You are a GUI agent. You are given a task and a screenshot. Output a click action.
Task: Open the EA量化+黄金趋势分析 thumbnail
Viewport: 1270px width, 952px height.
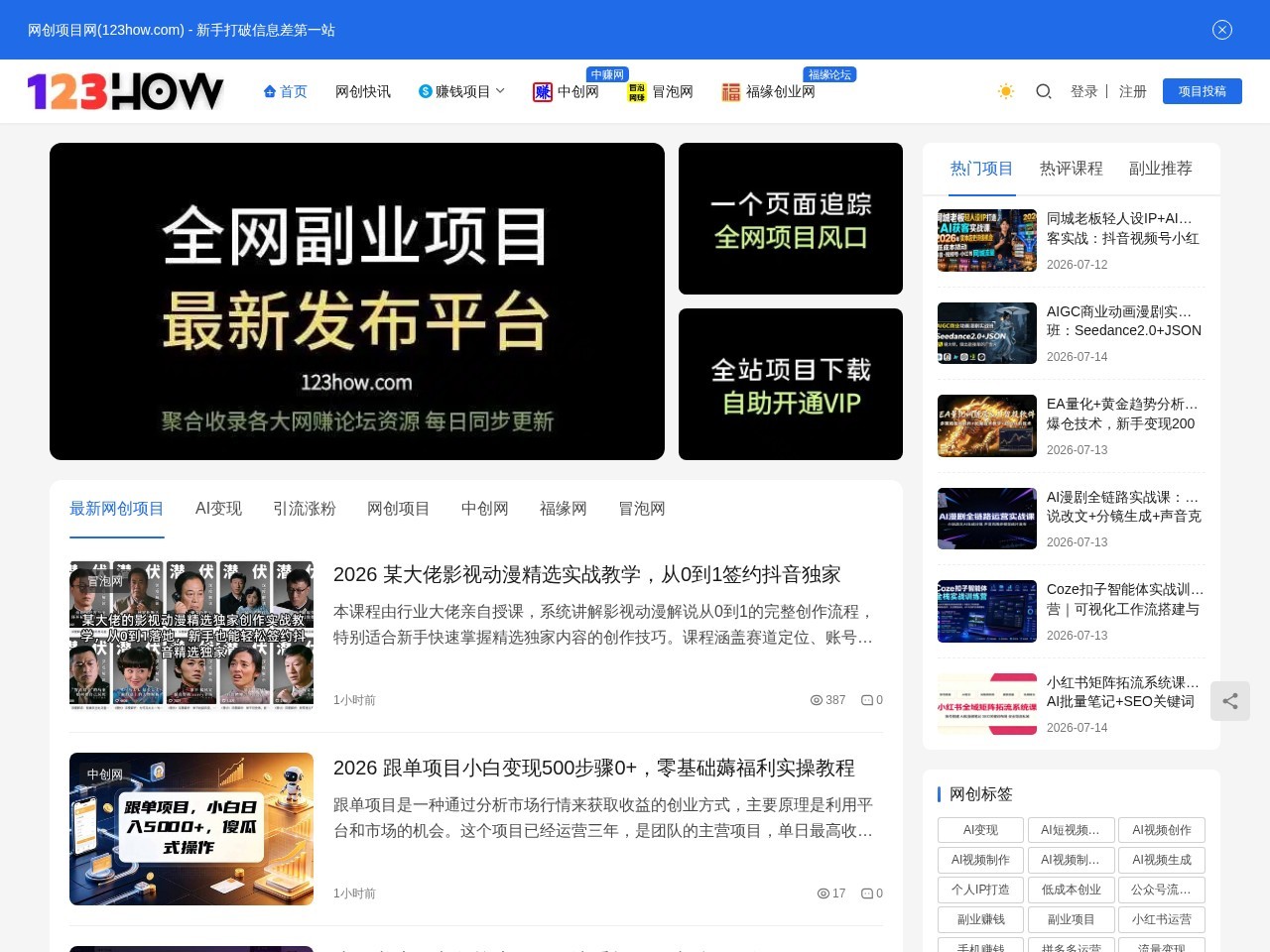pos(987,425)
